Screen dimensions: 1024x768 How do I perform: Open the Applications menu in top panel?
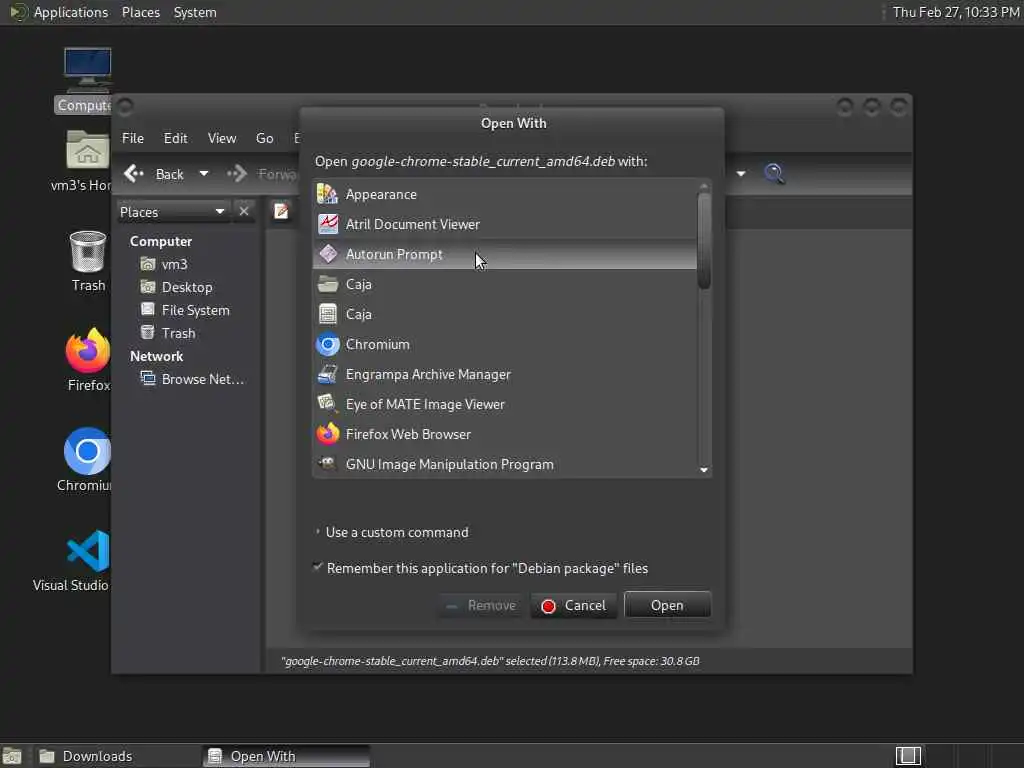click(71, 12)
